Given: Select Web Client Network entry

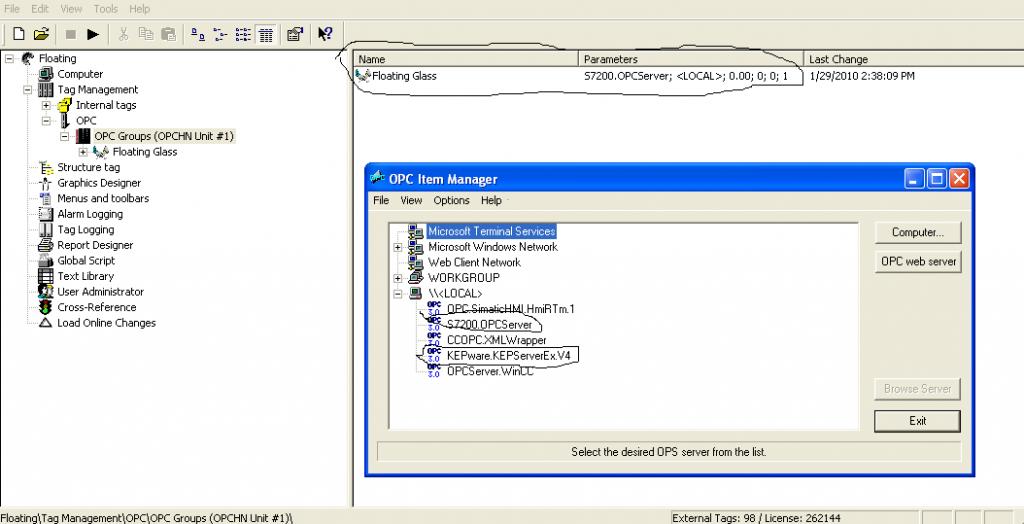Looking at the screenshot, I should coord(474,262).
